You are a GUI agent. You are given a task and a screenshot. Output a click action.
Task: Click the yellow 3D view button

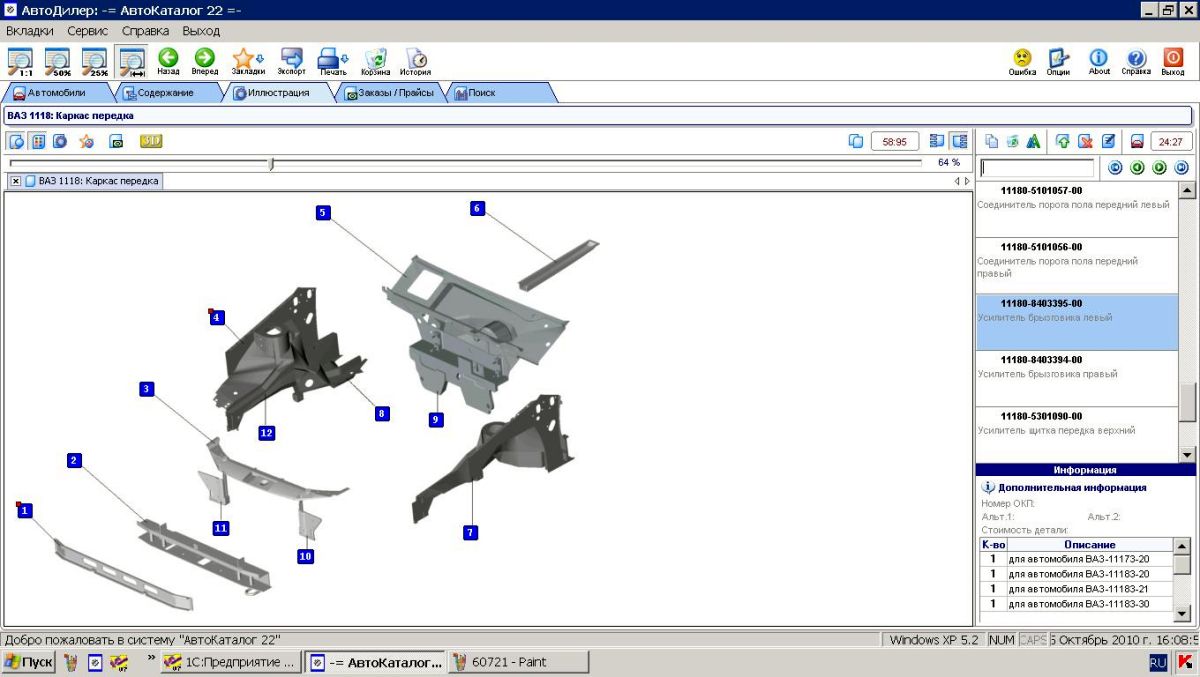click(x=151, y=141)
